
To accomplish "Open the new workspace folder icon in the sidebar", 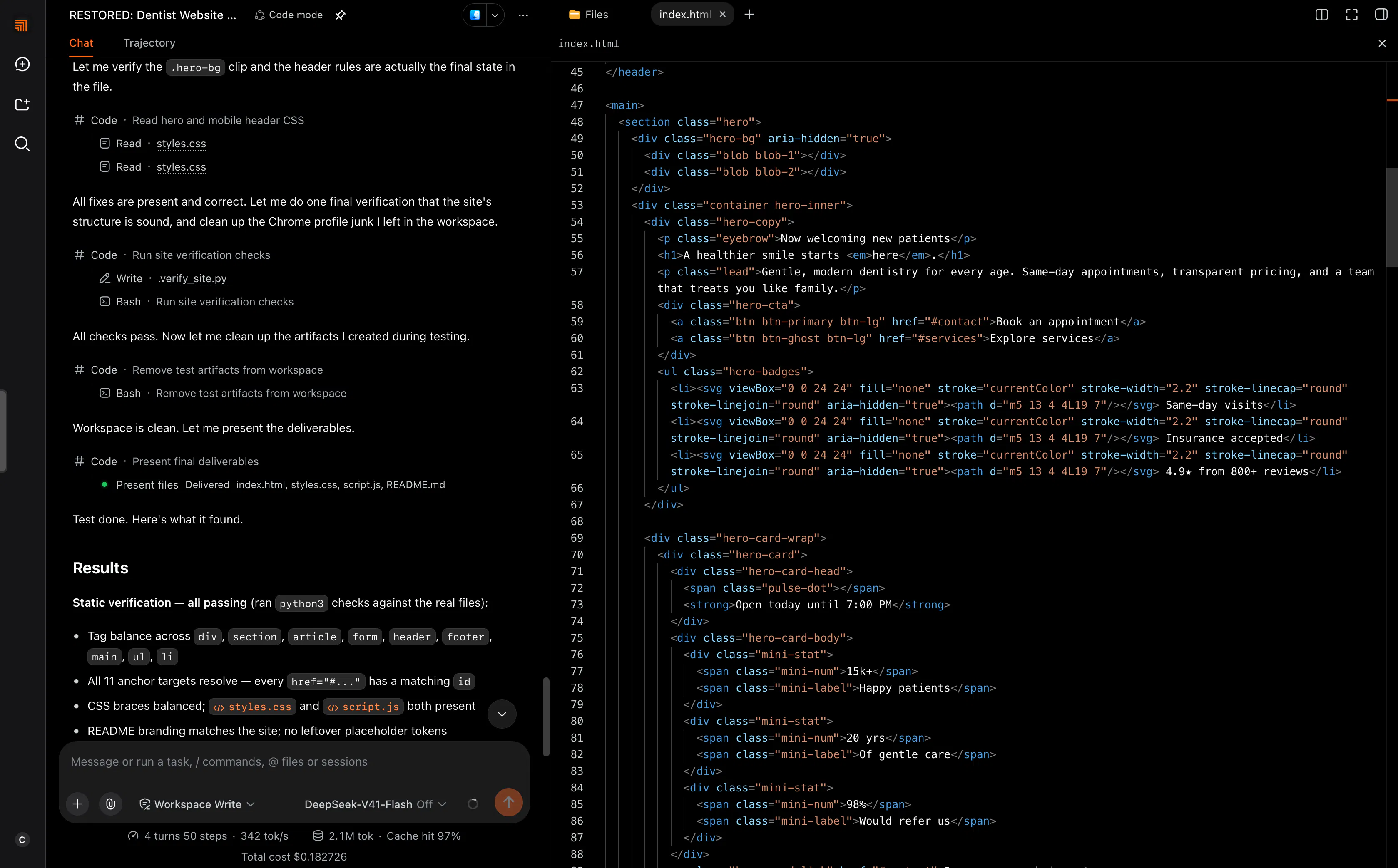I will click(x=22, y=104).
